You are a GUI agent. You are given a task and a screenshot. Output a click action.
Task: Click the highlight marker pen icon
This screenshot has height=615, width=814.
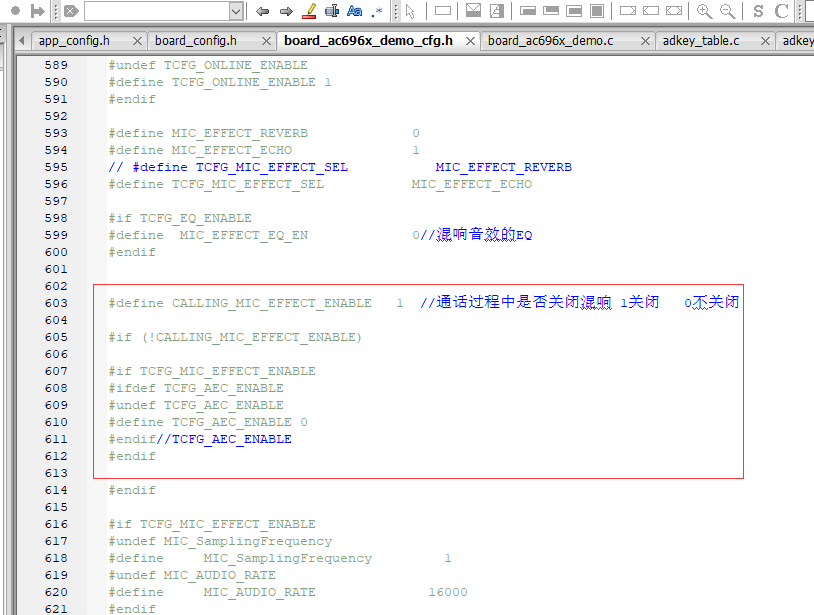click(309, 11)
